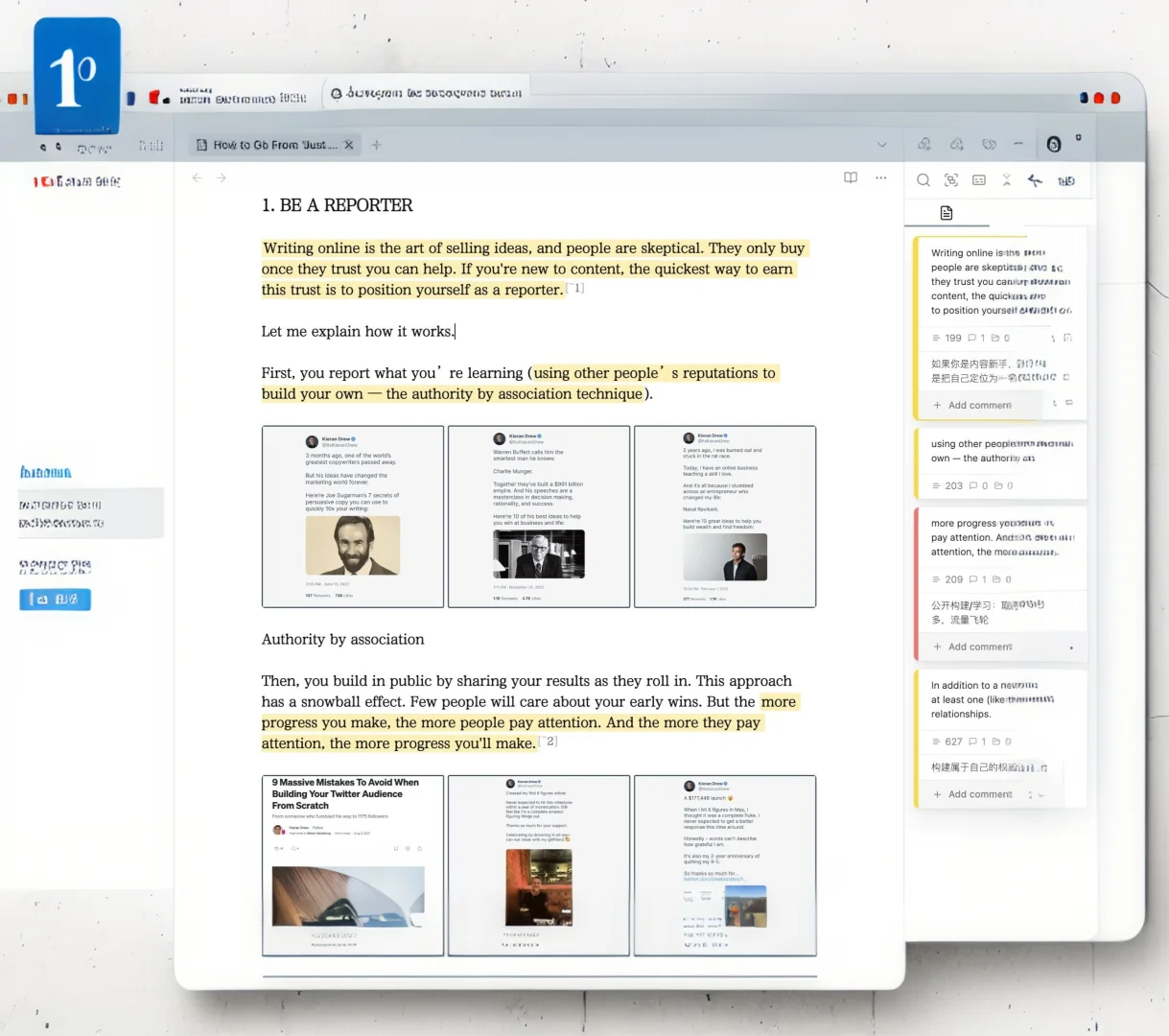Screen dimensions: 1169x1036
Task: Click the magnifier search icon in the right panel
Action: coord(923,180)
